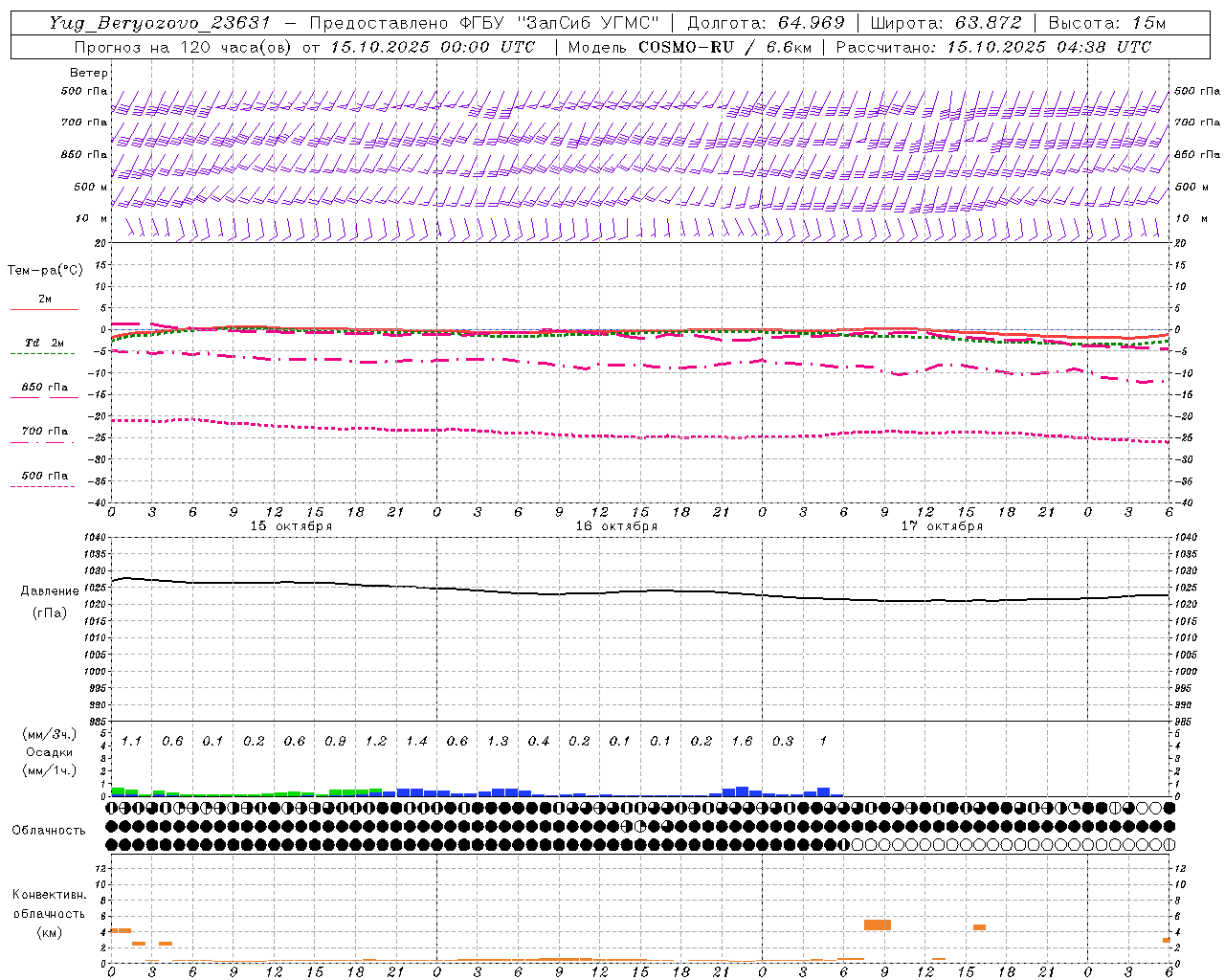The height and width of the screenshot is (980, 1225).
Task: Click the 1040 value on left pressure axis
Action: pos(94,538)
